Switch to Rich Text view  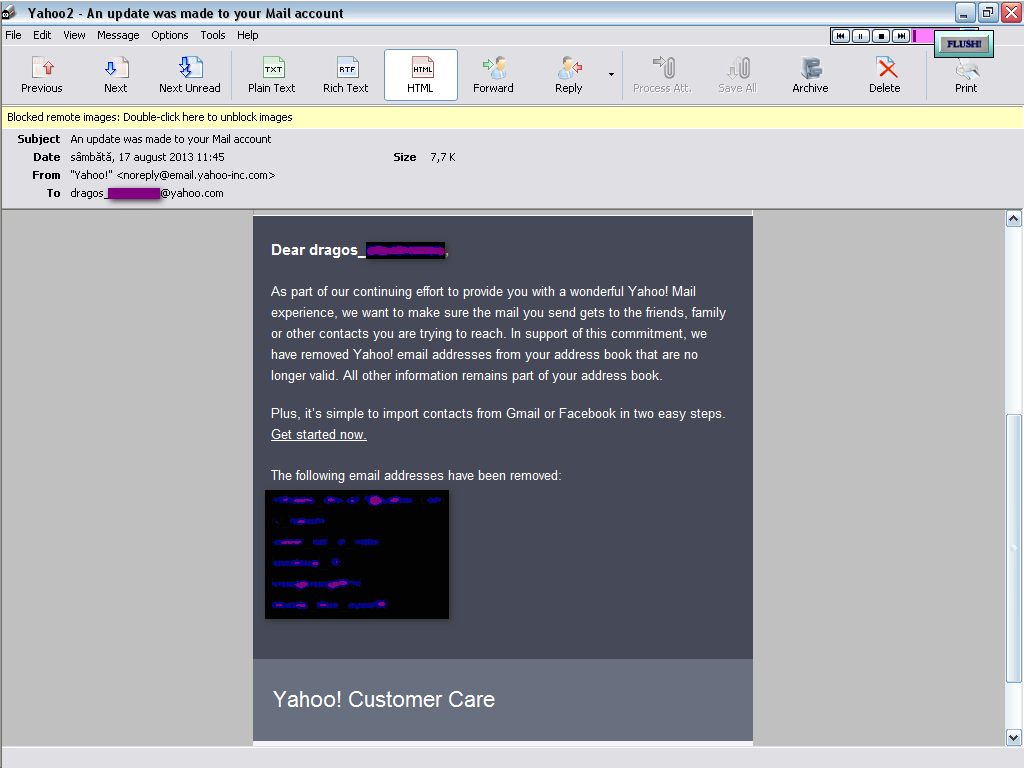[x=345, y=75]
